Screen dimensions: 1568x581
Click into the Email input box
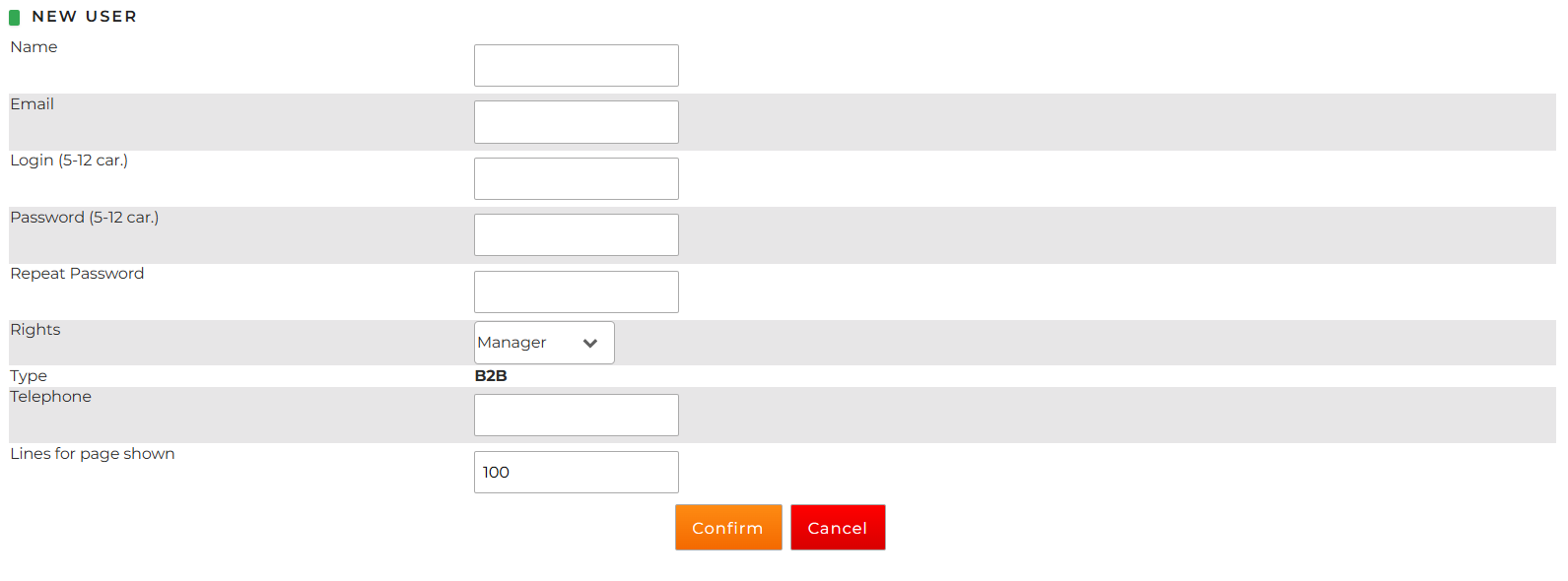pos(576,122)
